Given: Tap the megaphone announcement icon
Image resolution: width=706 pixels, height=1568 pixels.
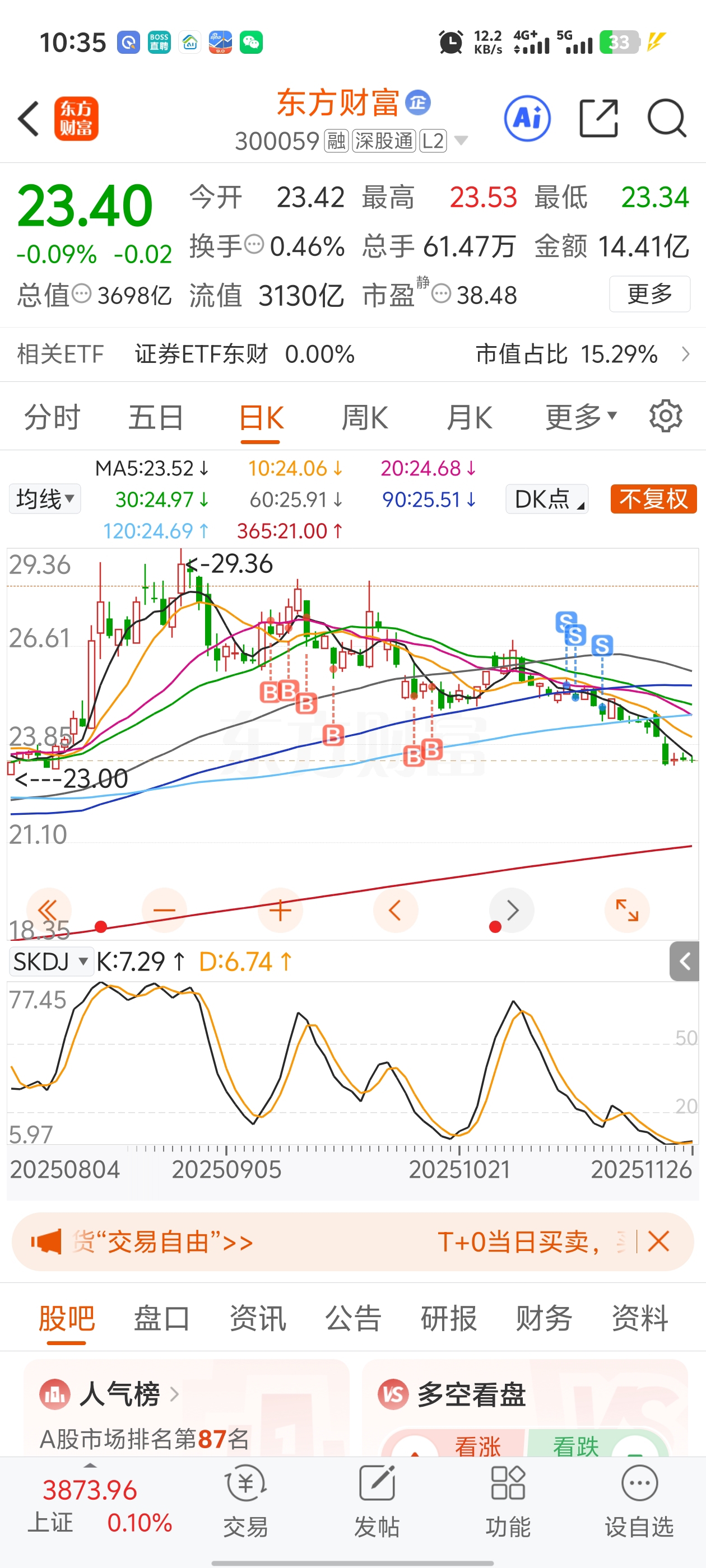Looking at the screenshot, I should click(47, 1242).
